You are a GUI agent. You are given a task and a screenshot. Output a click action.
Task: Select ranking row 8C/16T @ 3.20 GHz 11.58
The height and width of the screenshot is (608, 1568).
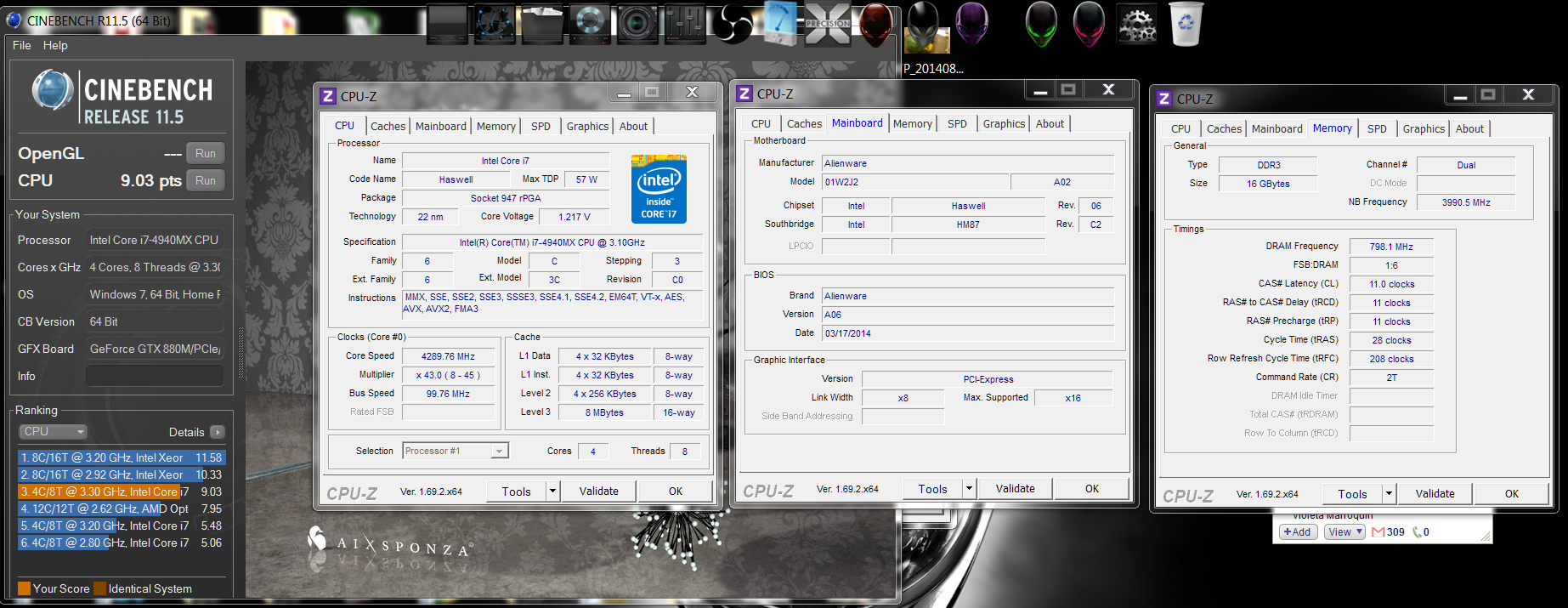(x=121, y=457)
